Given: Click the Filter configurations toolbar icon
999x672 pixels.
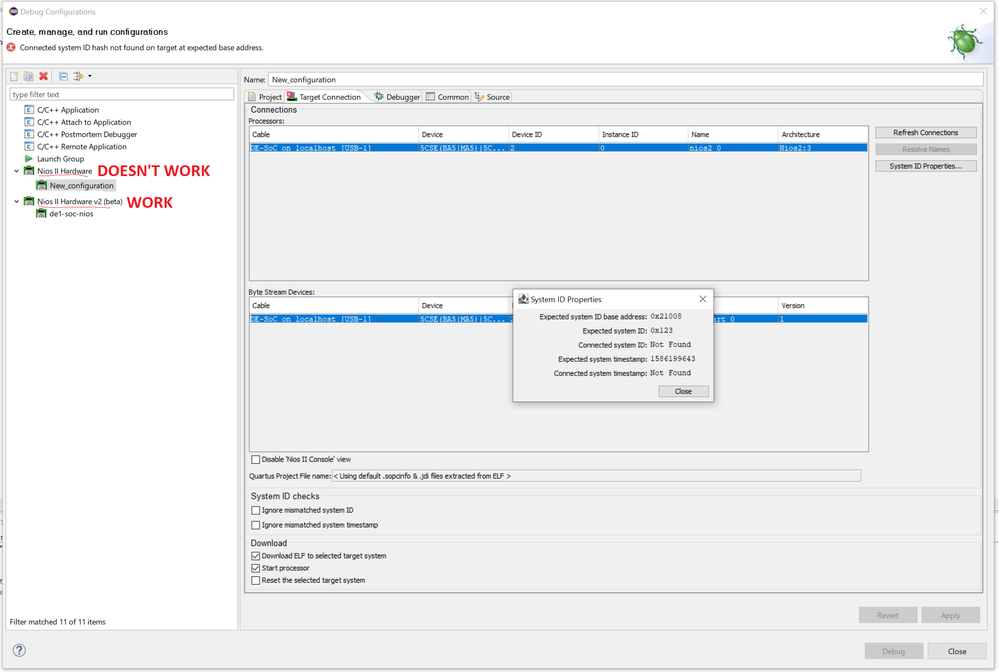Looking at the screenshot, I should [x=78, y=76].
